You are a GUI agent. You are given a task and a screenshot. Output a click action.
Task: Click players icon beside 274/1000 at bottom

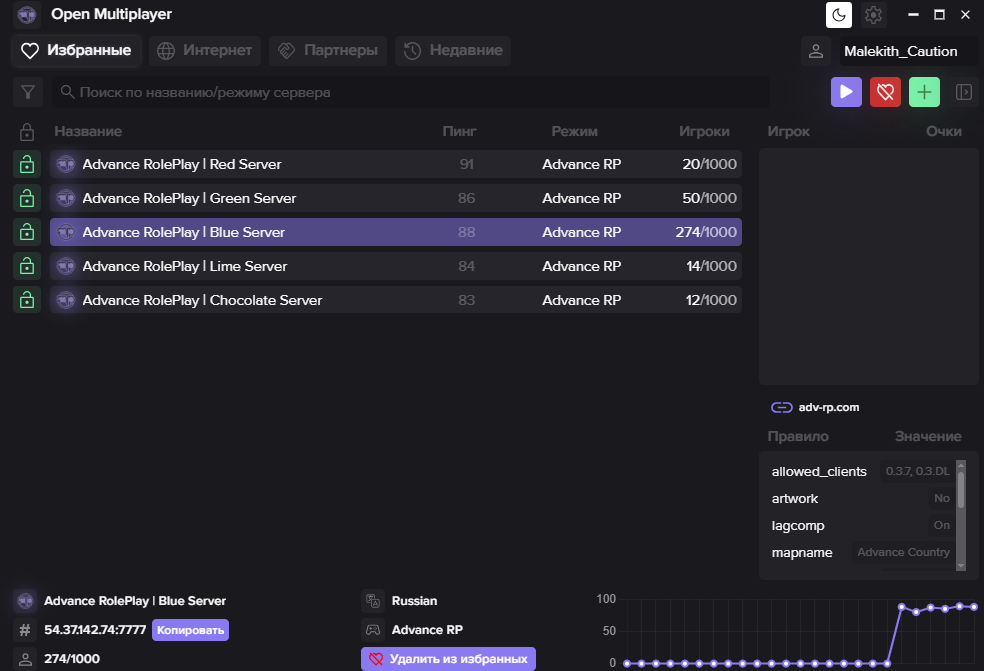pyautogui.click(x=25, y=659)
